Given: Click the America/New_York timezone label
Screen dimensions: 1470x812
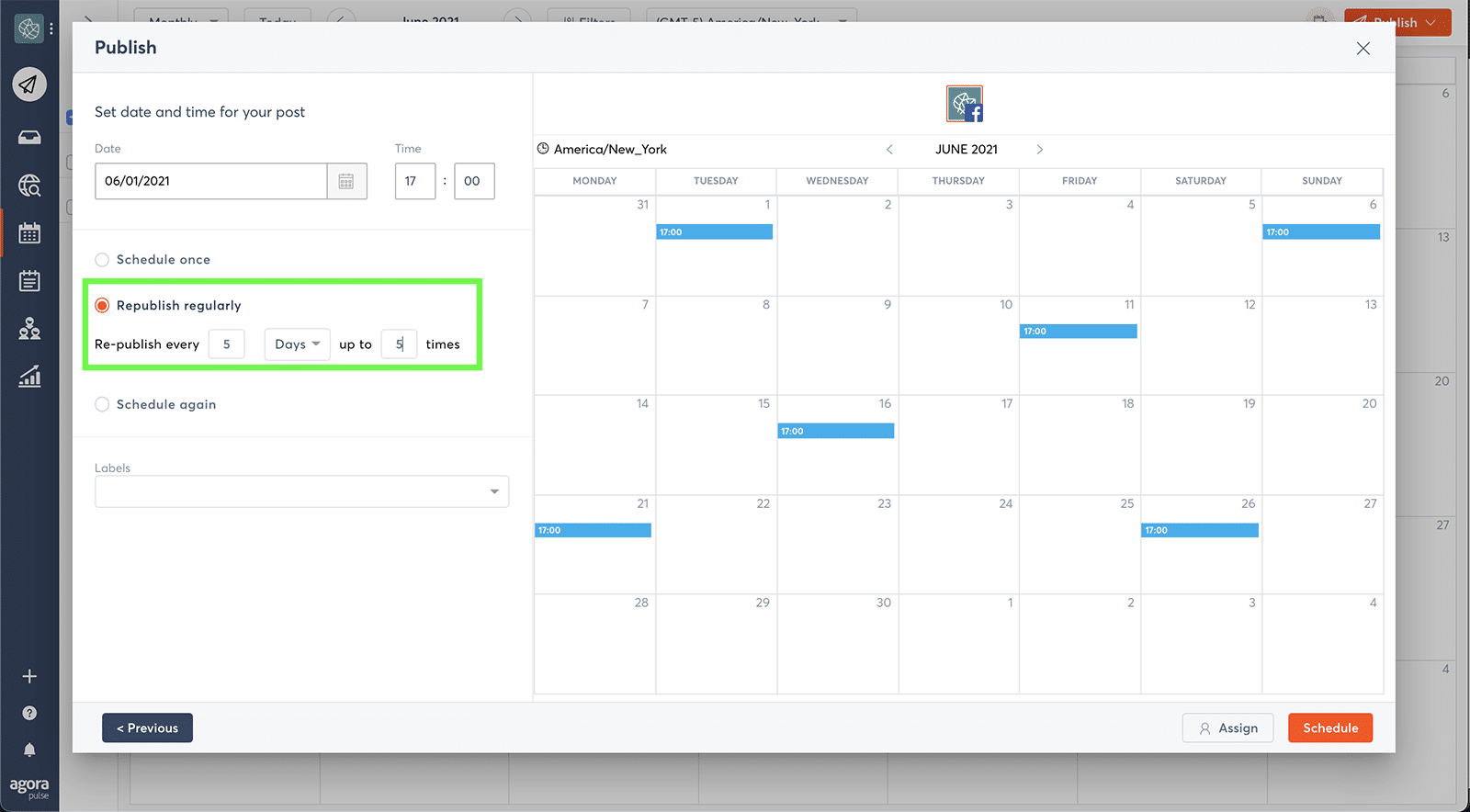Looking at the screenshot, I should 610,149.
